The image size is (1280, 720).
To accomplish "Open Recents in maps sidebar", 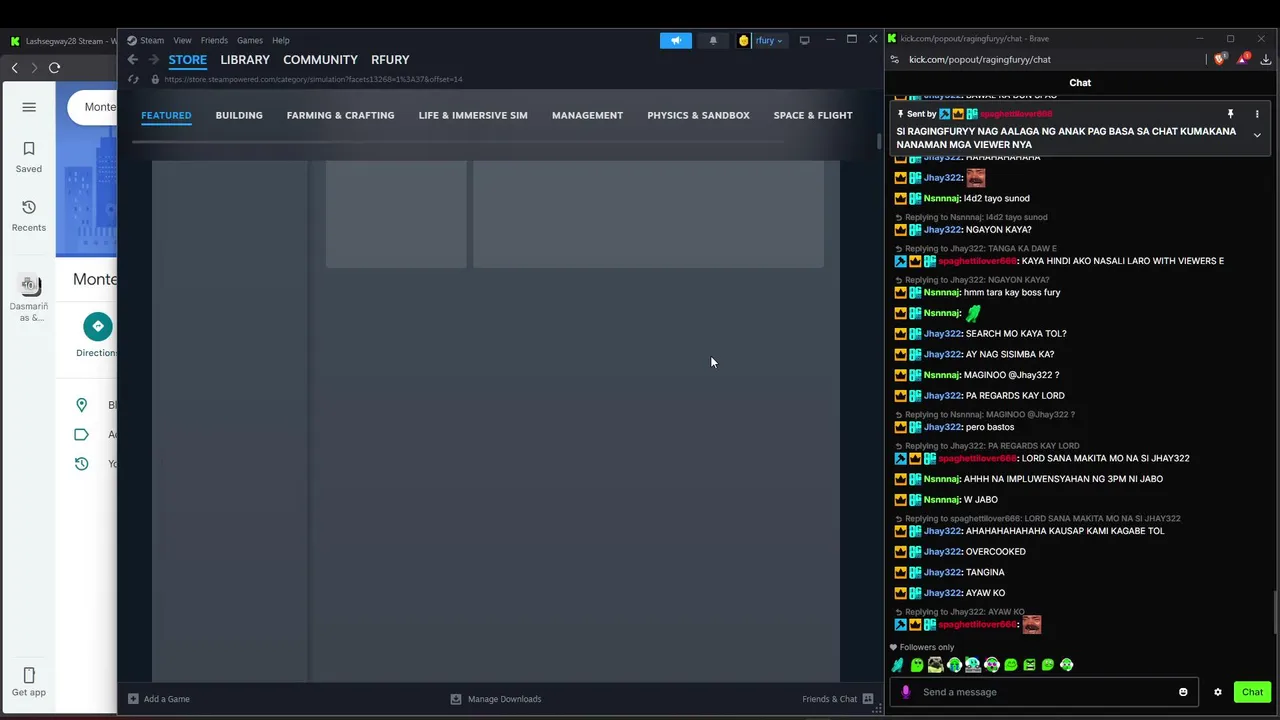I will click(29, 215).
